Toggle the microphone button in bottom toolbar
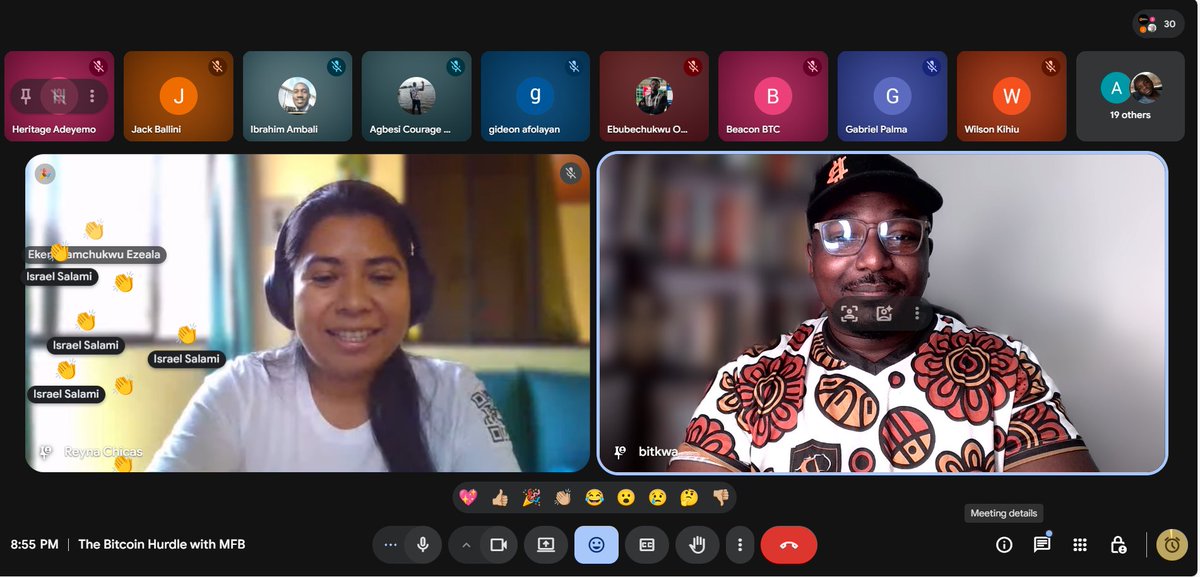This screenshot has height=577, width=1200. 423,545
